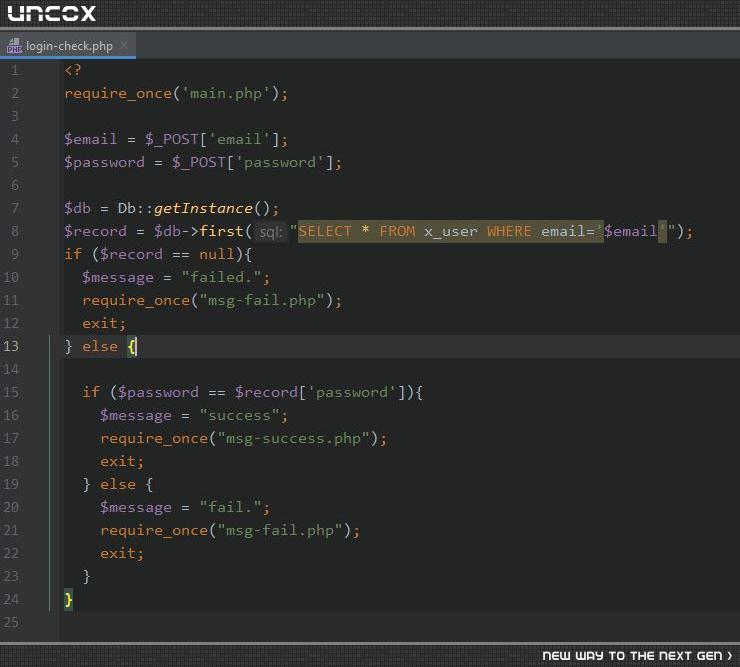The image size is (740, 667).
Task: Click the PHP opening tag on line 1
Action: pyautogui.click(x=73, y=70)
